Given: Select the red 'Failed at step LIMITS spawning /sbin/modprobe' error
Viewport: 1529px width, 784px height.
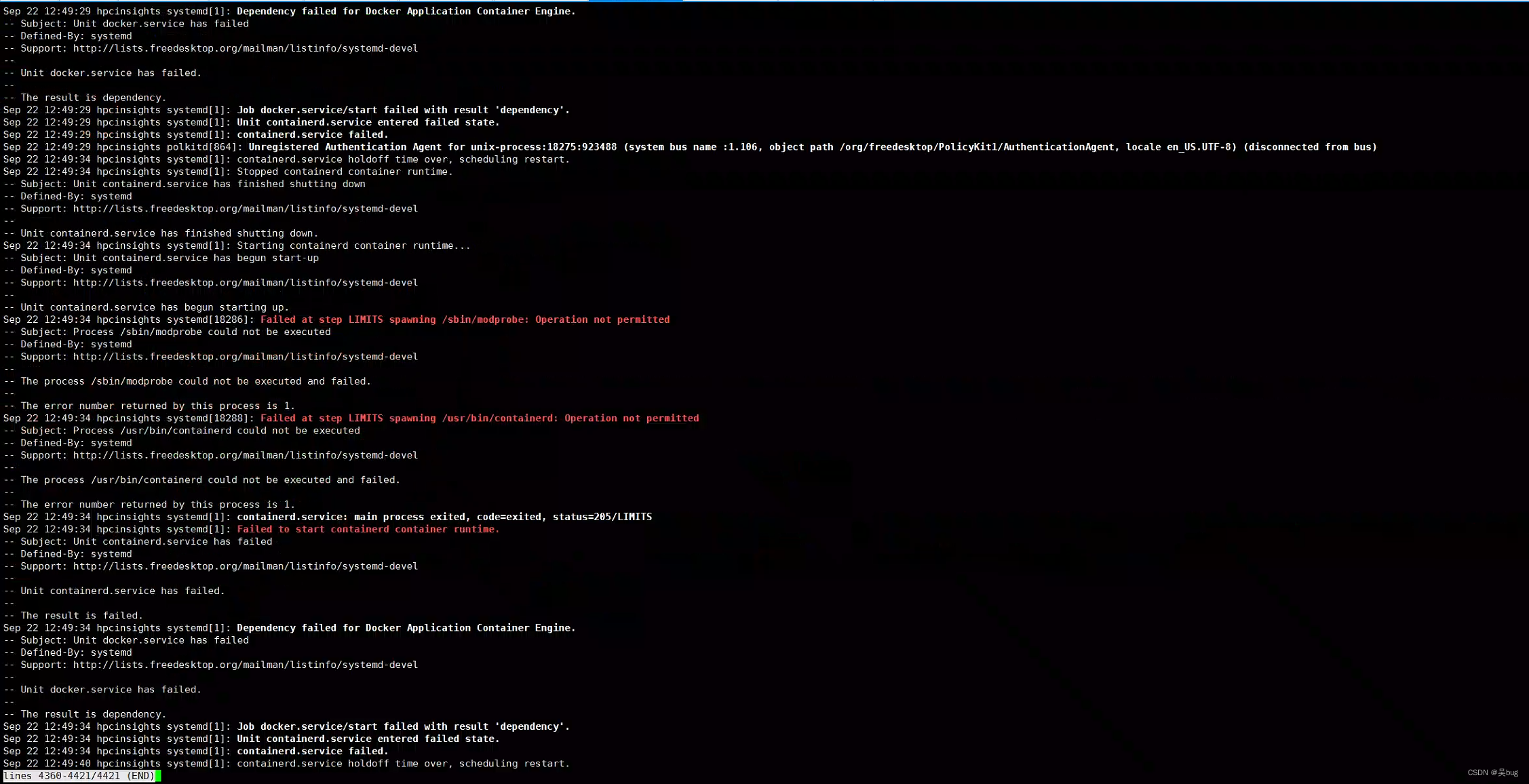Looking at the screenshot, I should click(x=465, y=319).
